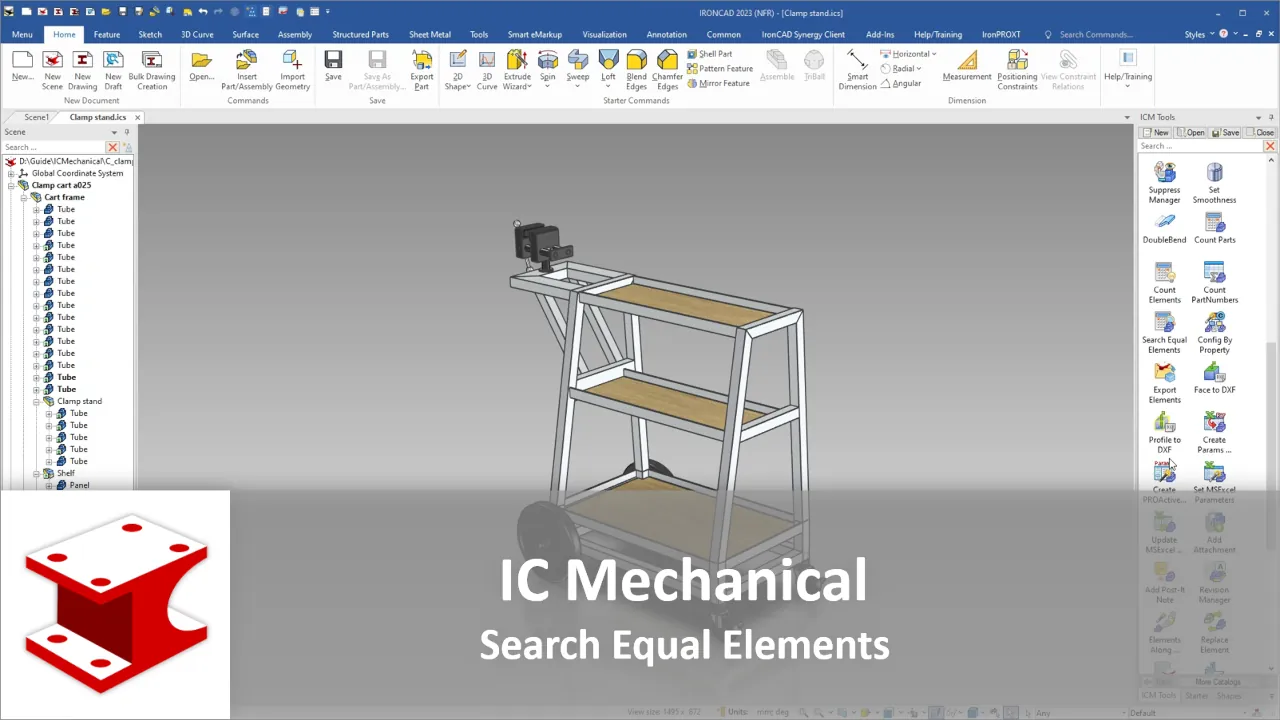Start the Extrude Wizard tool
This screenshot has width=1280, height=720.
point(517,68)
